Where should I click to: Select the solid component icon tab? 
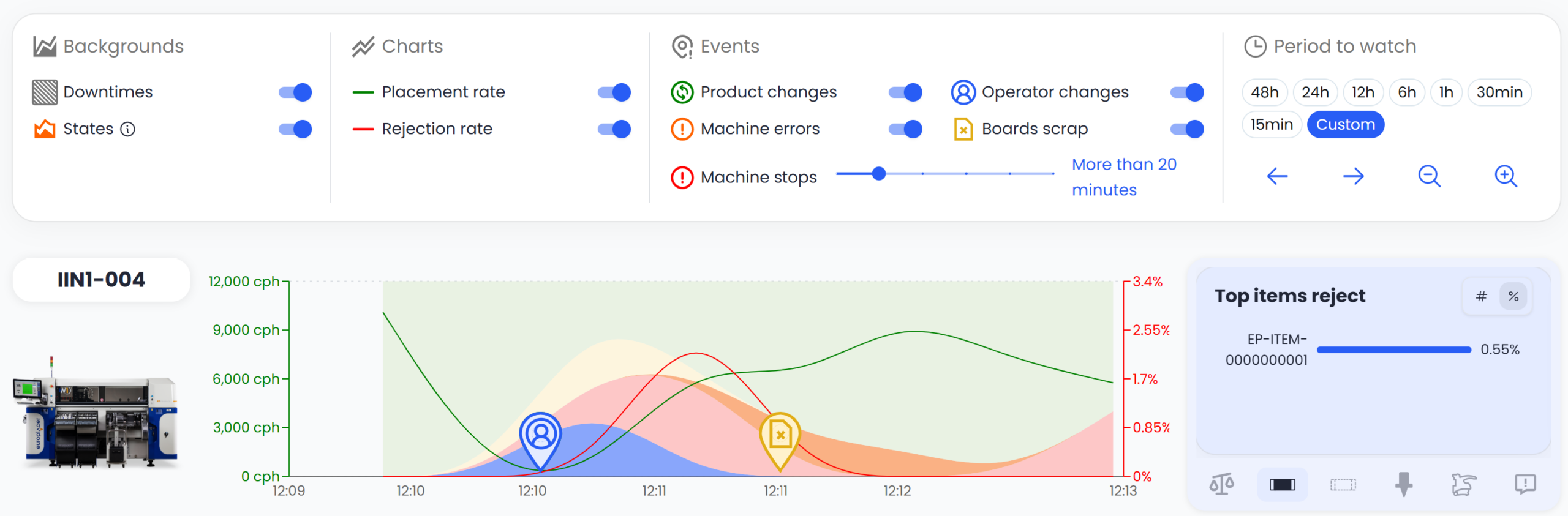click(x=1282, y=485)
